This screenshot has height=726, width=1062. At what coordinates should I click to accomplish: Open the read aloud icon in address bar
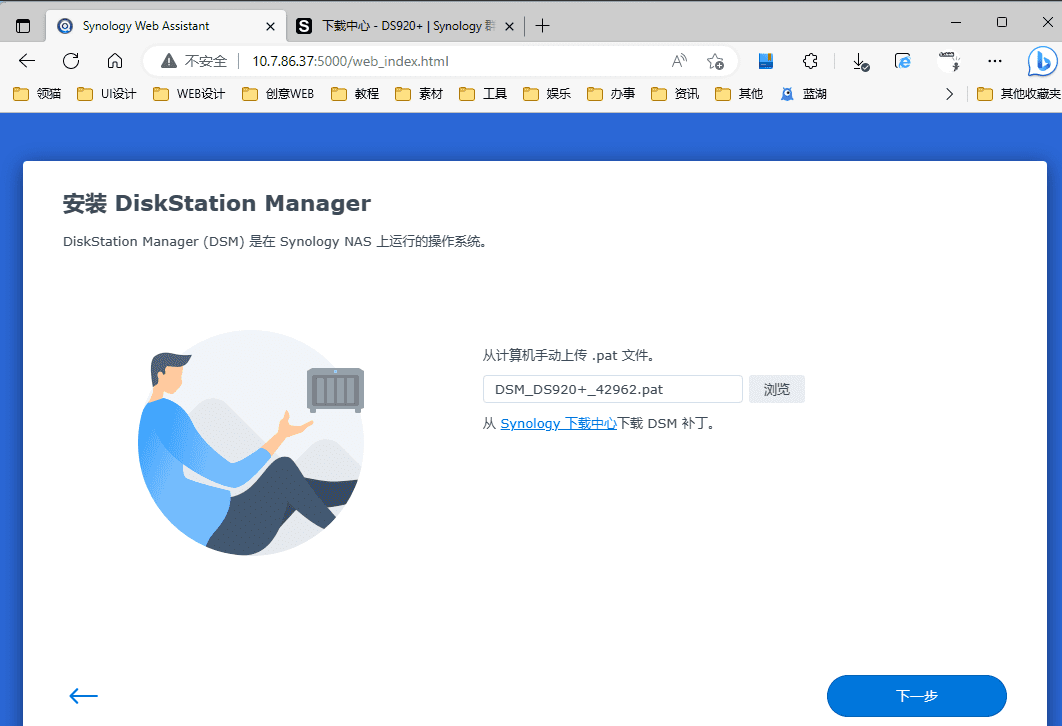(x=679, y=61)
